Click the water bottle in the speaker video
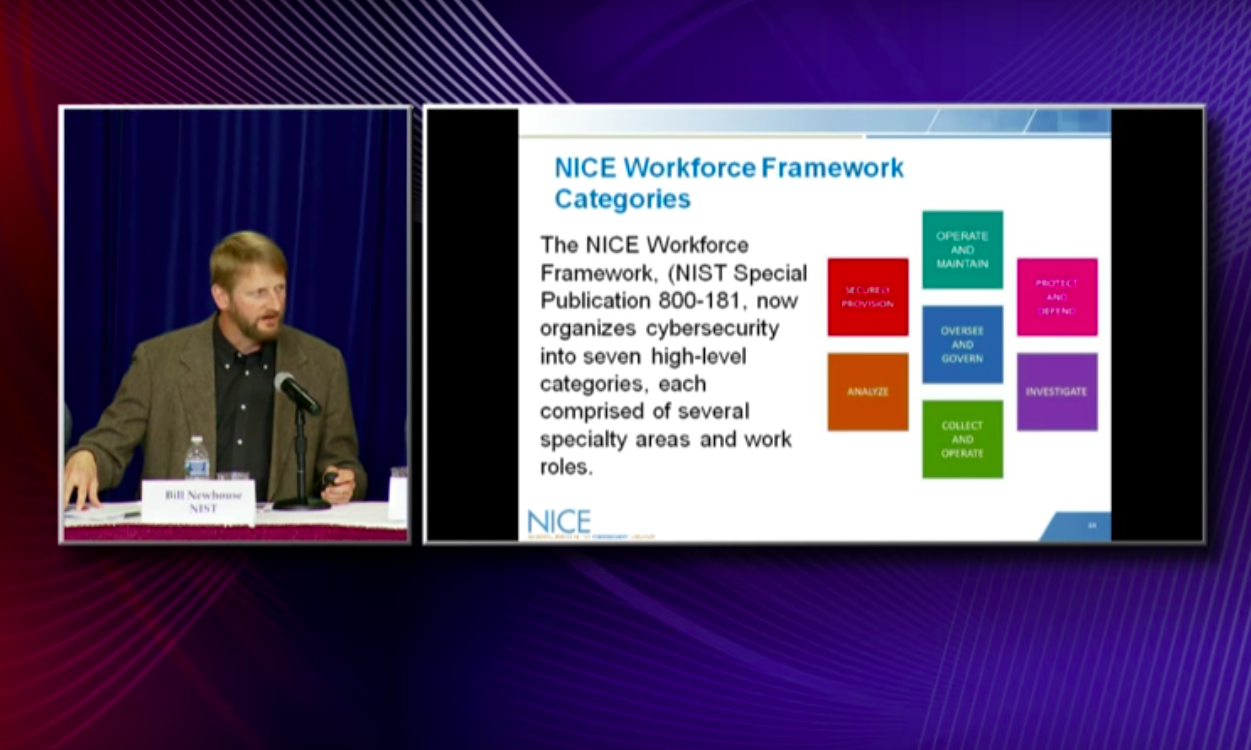Viewport: 1251px width, 750px height. point(197,459)
